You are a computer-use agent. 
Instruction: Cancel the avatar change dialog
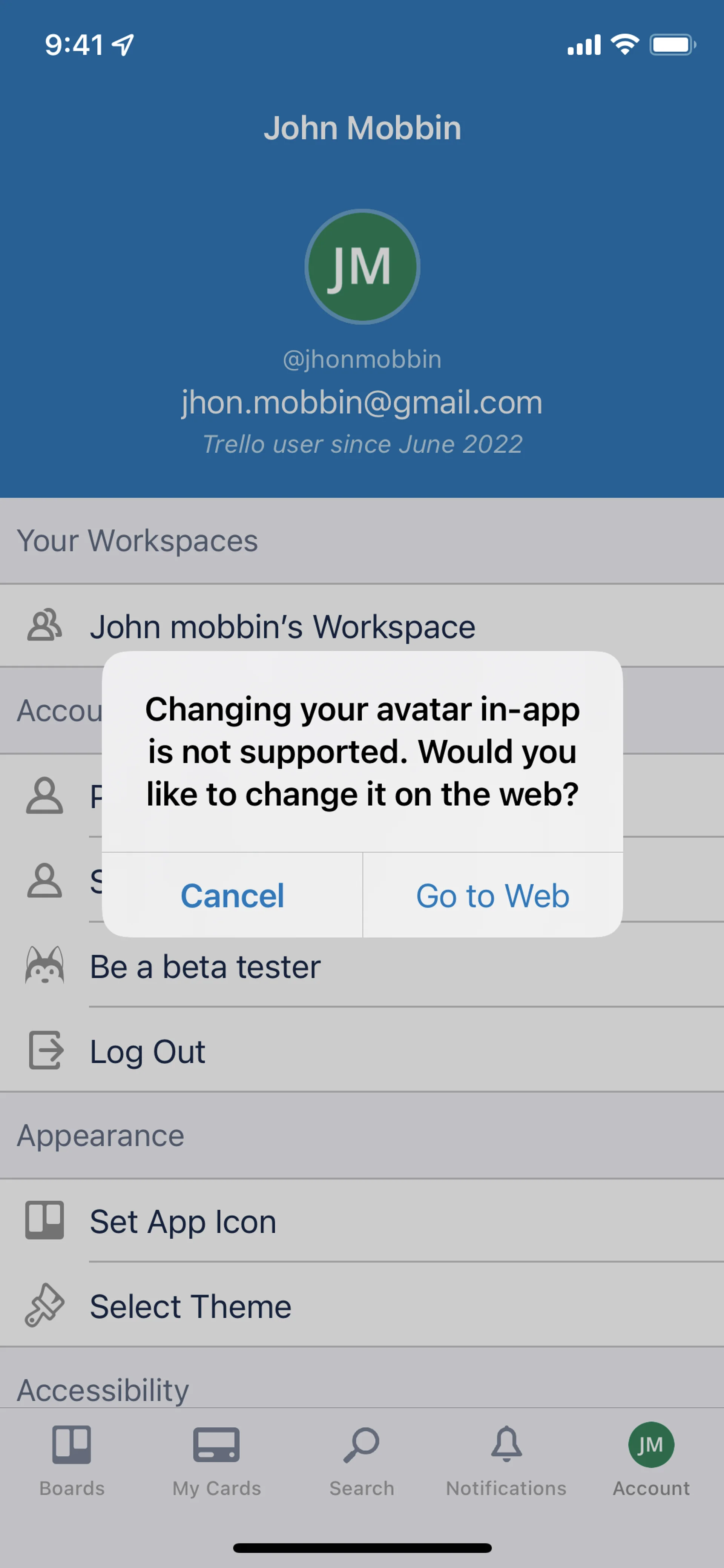(x=232, y=895)
